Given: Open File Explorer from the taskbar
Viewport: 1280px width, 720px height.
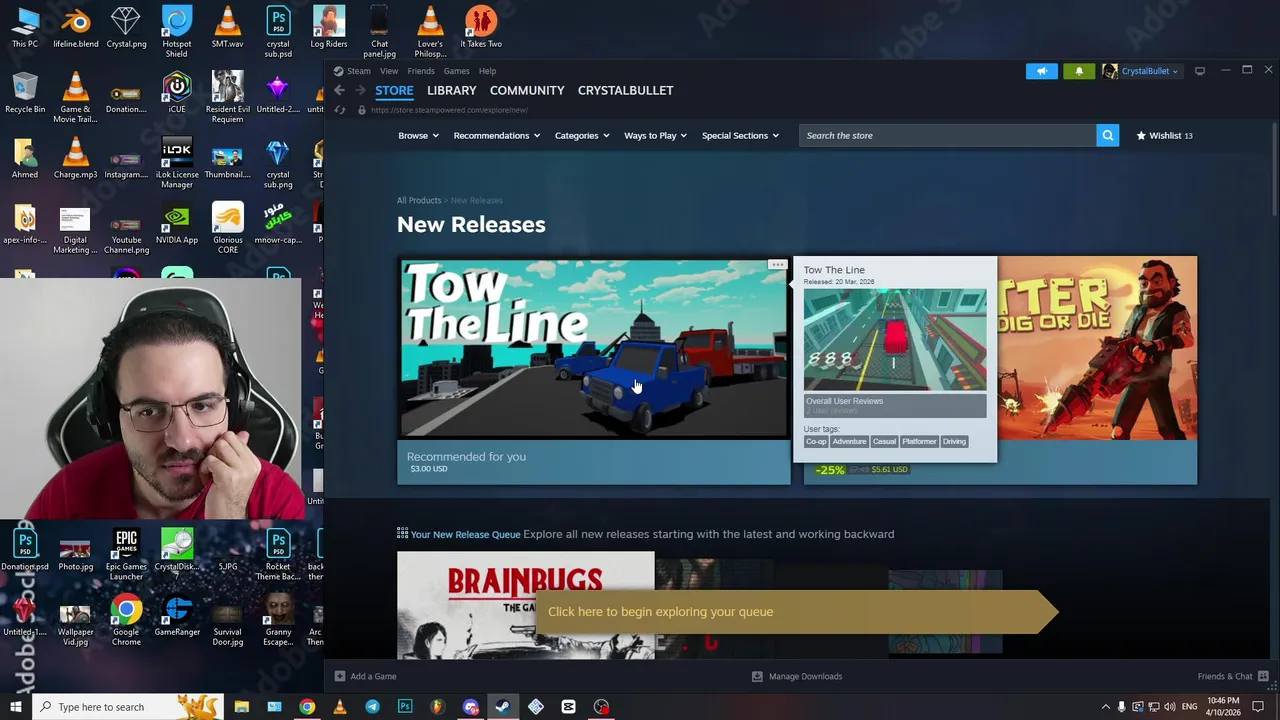Looking at the screenshot, I should point(241,707).
